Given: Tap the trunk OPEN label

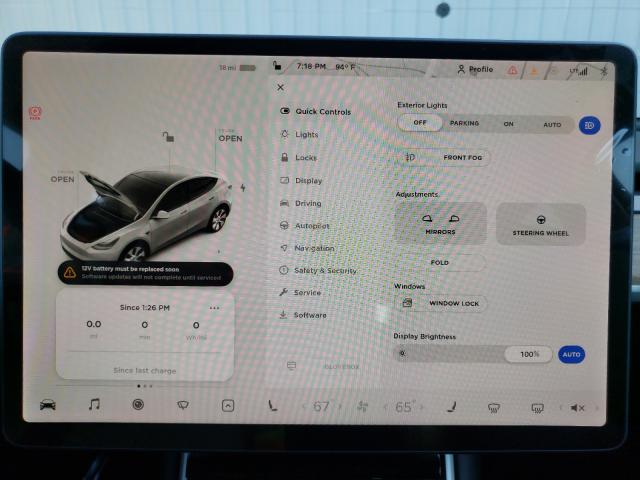Looking at the screenshot, I should point(230,137).
